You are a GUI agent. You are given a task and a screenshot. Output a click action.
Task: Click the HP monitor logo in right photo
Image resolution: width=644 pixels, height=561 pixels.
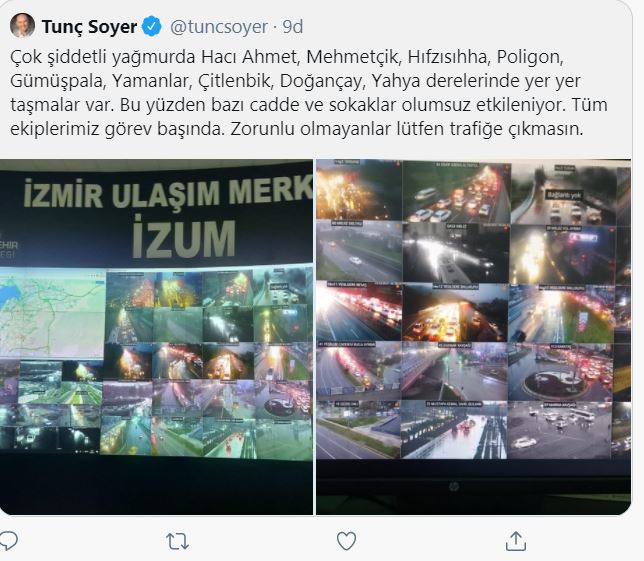point(454,487)
